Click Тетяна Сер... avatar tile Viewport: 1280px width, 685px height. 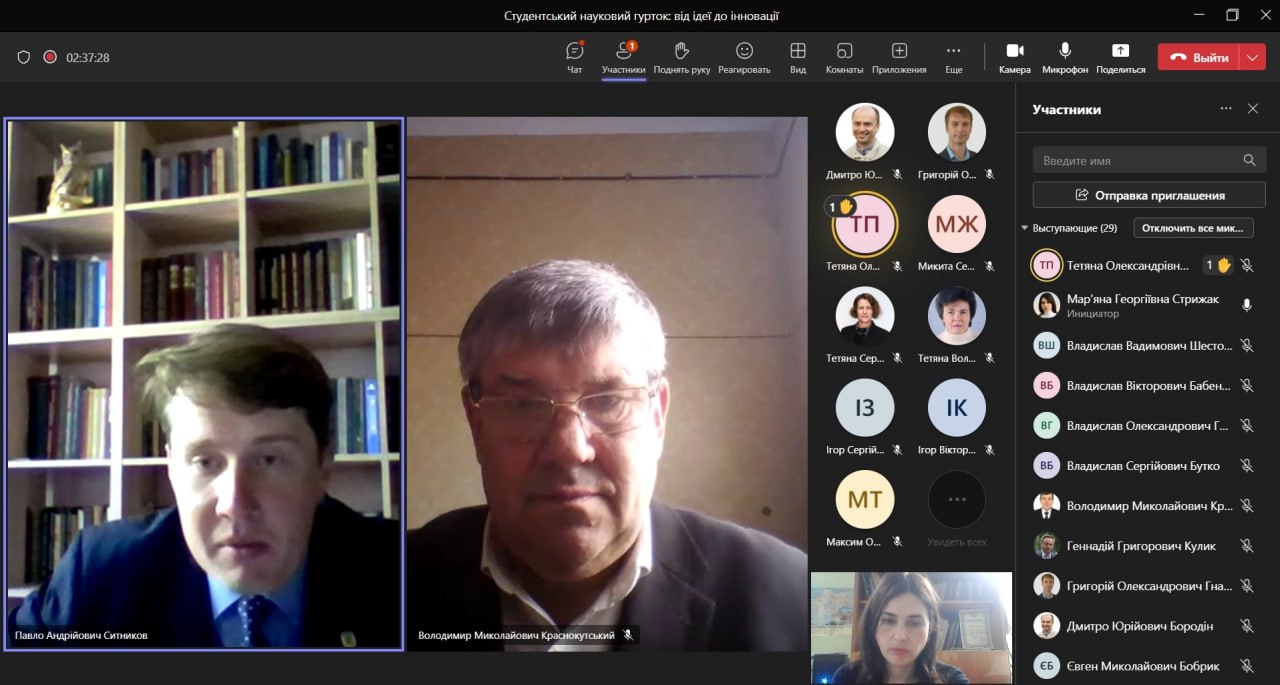click(865, 316)
